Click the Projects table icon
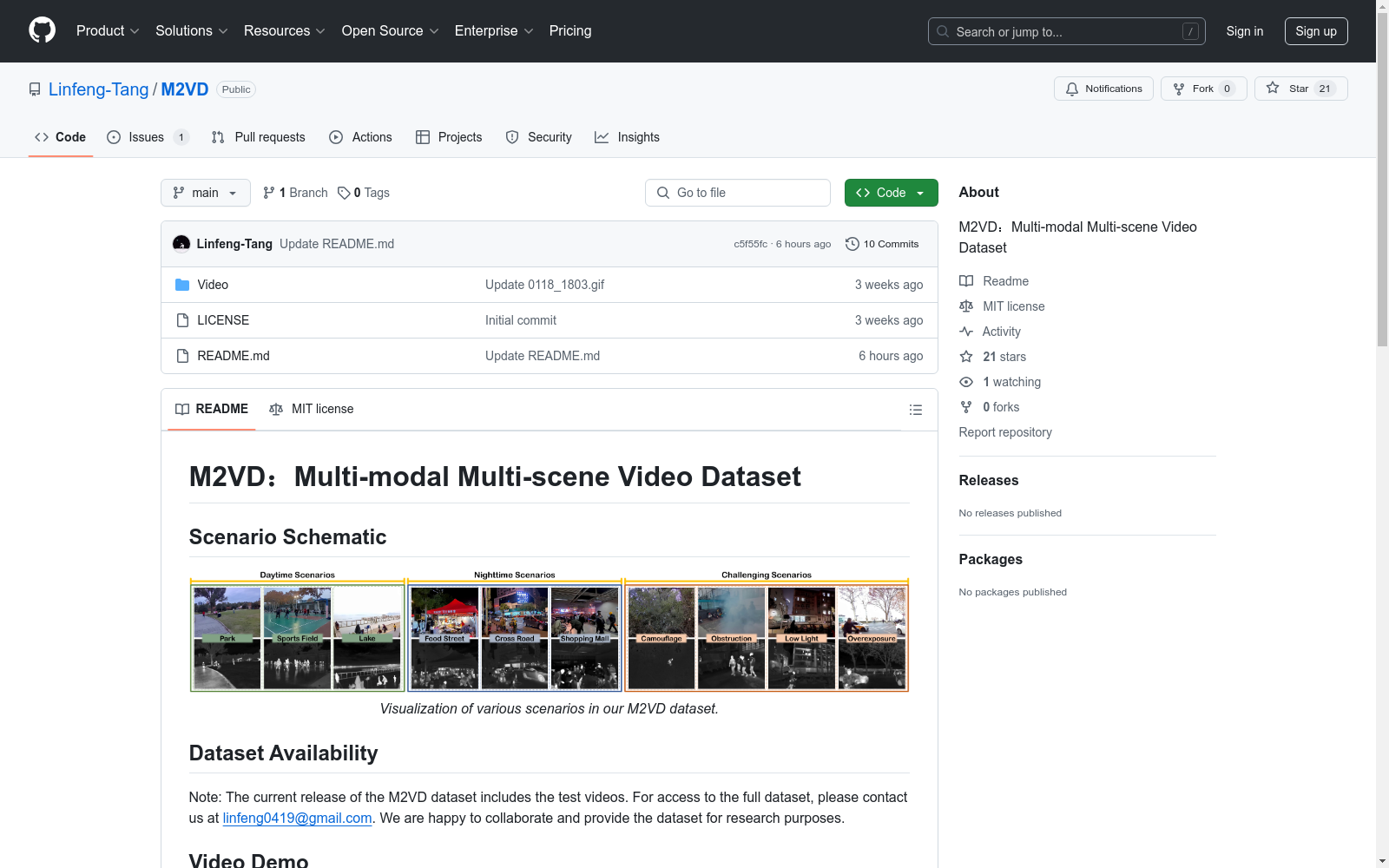The height and width of the screenshot is (868, 1389). pos(423,137)
